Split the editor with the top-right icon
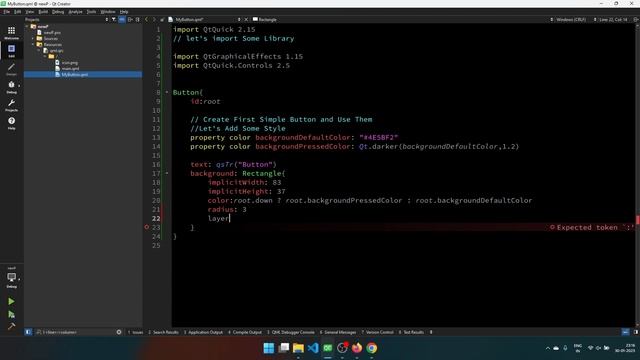The image size is (640, 360). (x=636, y=19)
